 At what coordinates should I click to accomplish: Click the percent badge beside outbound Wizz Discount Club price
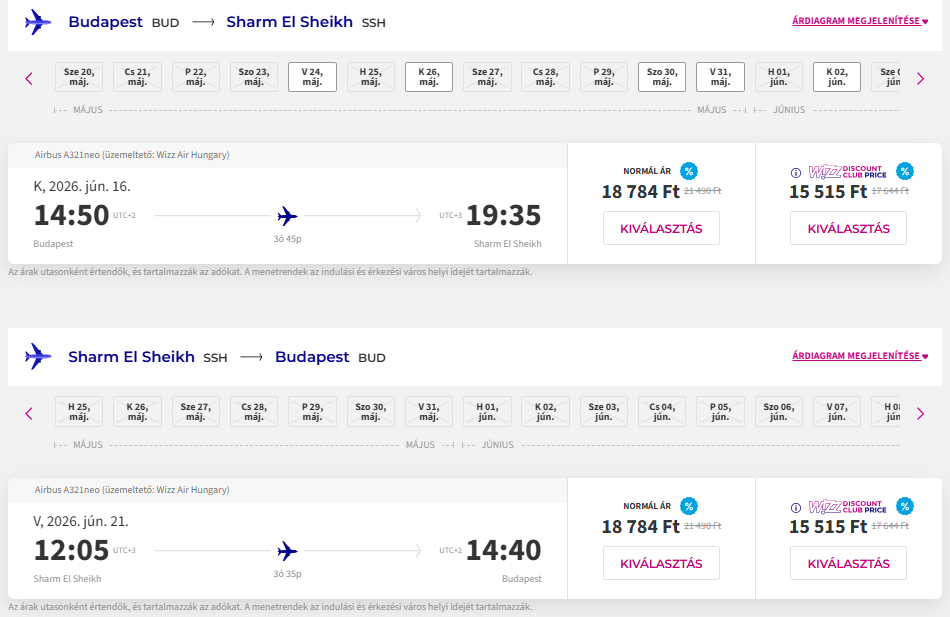905,171
